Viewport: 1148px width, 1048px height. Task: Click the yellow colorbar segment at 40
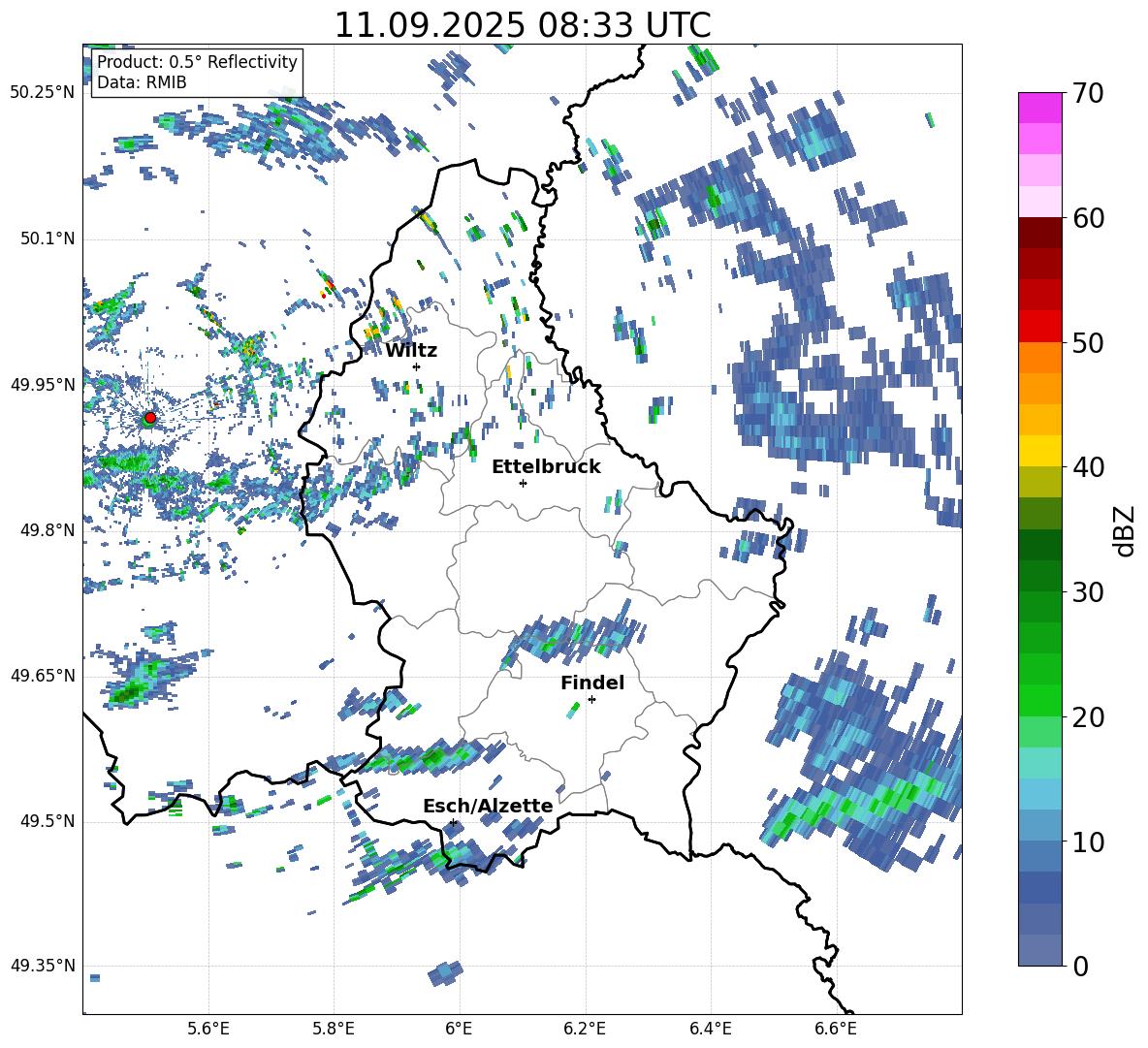(x=1039, y=451)
